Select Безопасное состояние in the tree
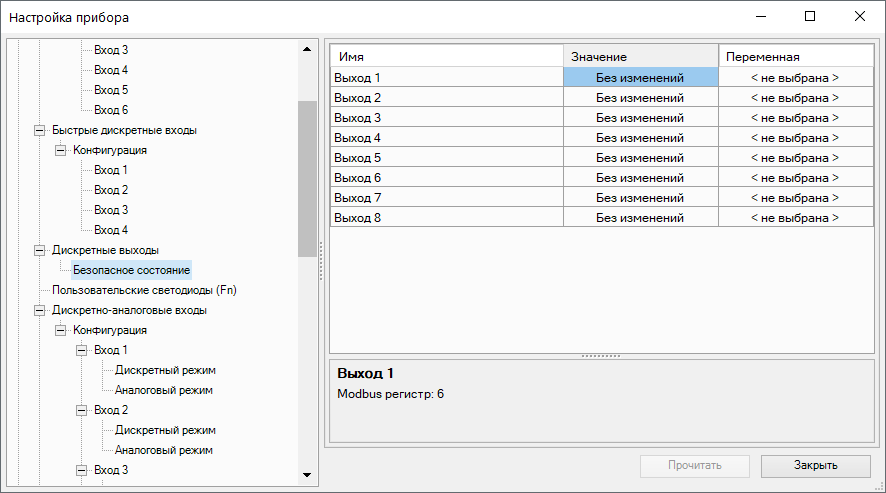Image resolution: width=886 pixels, height=493 pixels. pyautogui.click(x=131, y=270)
